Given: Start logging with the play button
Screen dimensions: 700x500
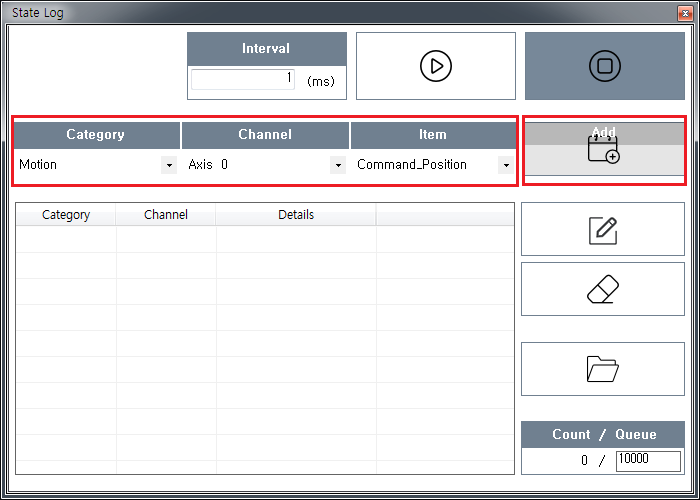Looking at the screenshot, I should click(435, 66).
